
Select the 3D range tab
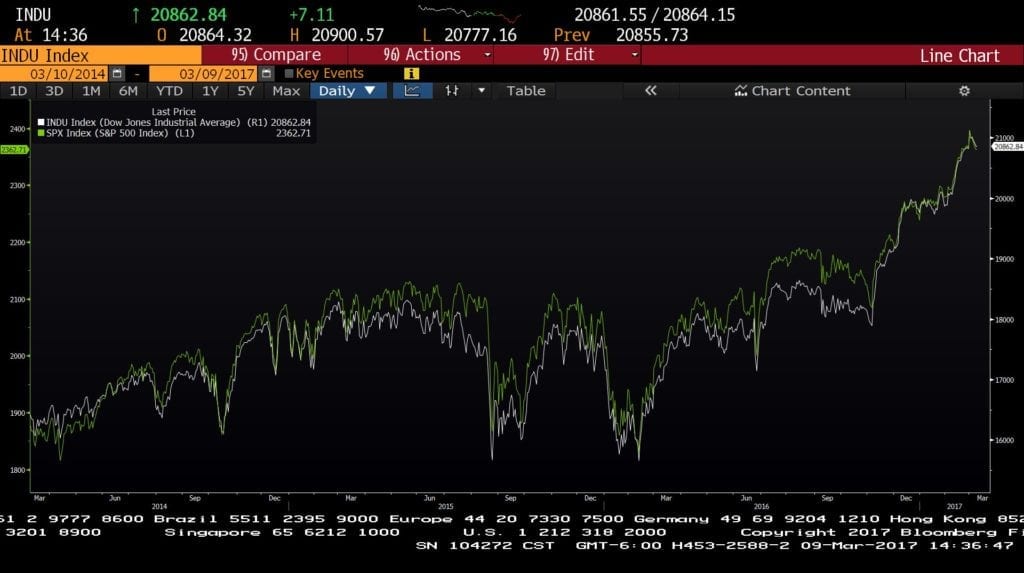(x=54, y=91)
